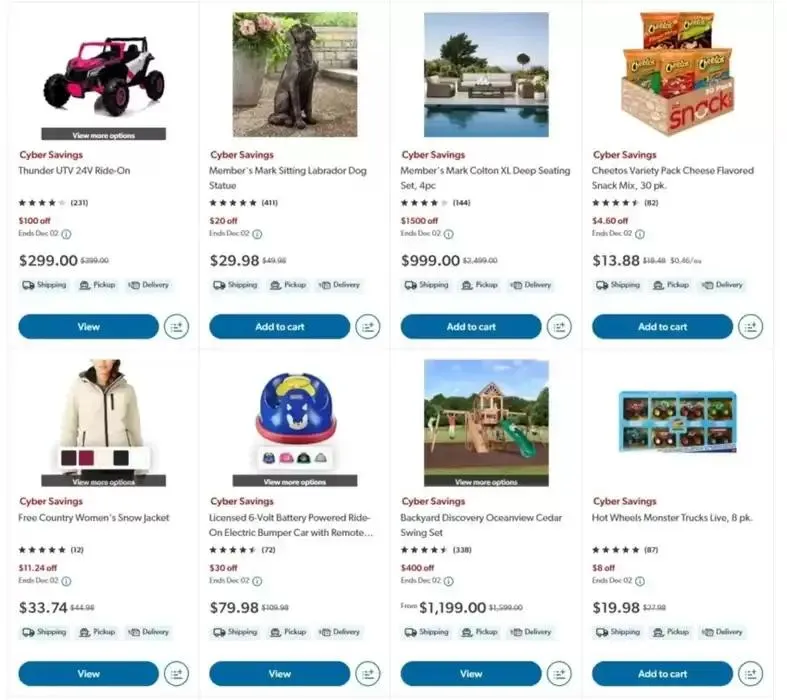The width and height of the screenshot is (787, 700).
Task: Open the Cheetos Variety Pack product image
Action: tap(678, 75)
